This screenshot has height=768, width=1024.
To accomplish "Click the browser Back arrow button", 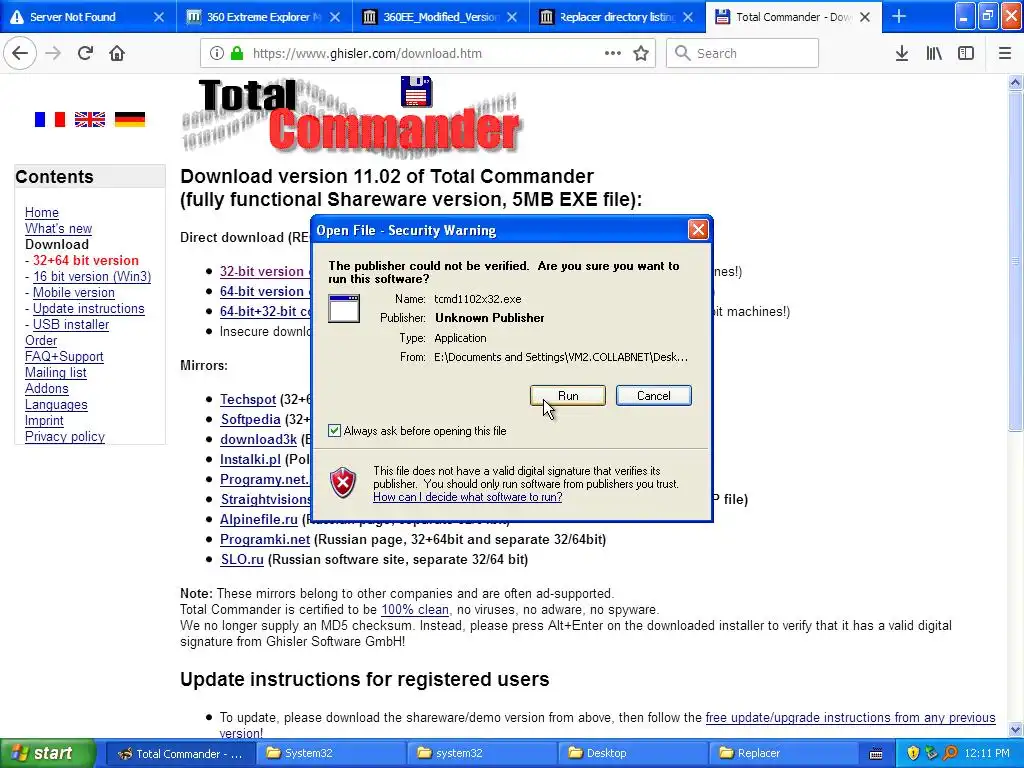I will coord(20,54).
